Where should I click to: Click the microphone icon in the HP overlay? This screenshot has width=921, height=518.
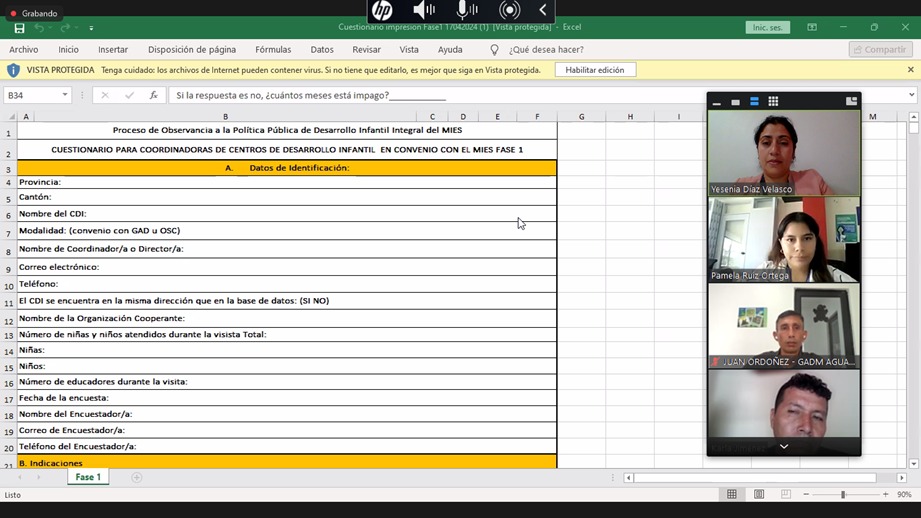click(466, 11)
